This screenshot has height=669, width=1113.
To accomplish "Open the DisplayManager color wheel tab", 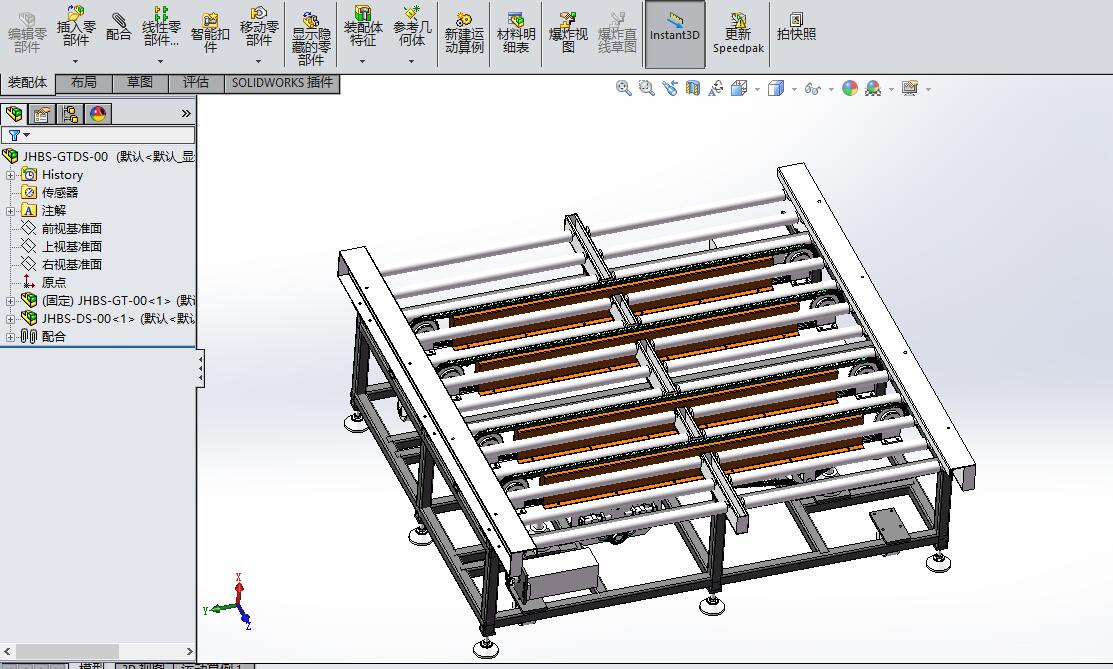I will pyautogui.click(x=98, y=114).
